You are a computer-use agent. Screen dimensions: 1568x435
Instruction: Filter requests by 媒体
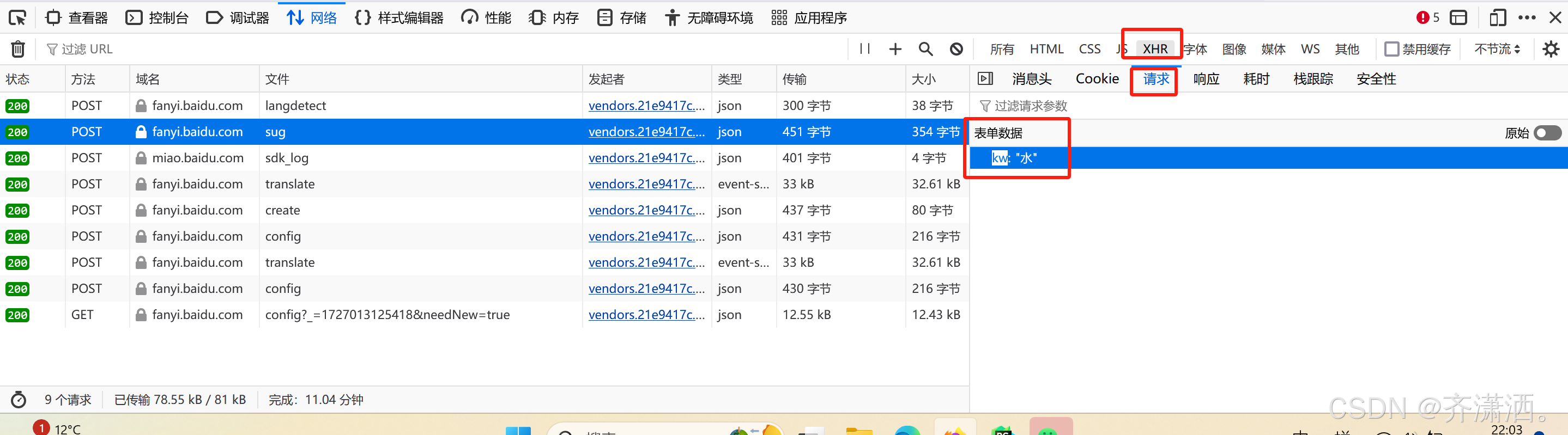tap(1273, 50)
